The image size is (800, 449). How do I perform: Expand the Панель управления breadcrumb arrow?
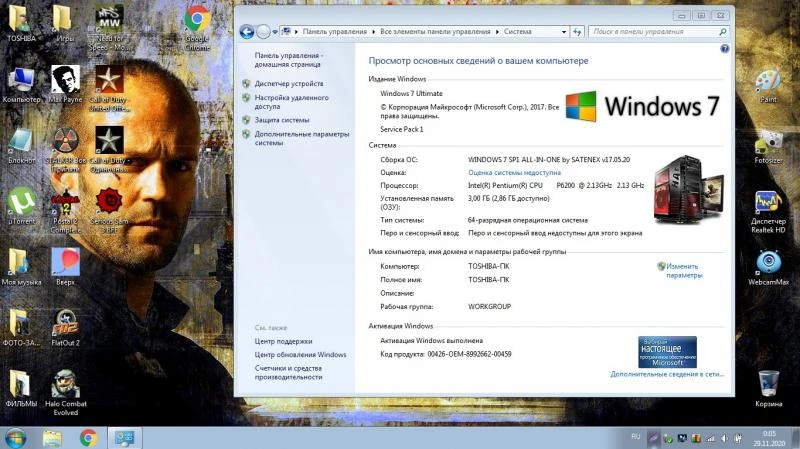[373, 32]
